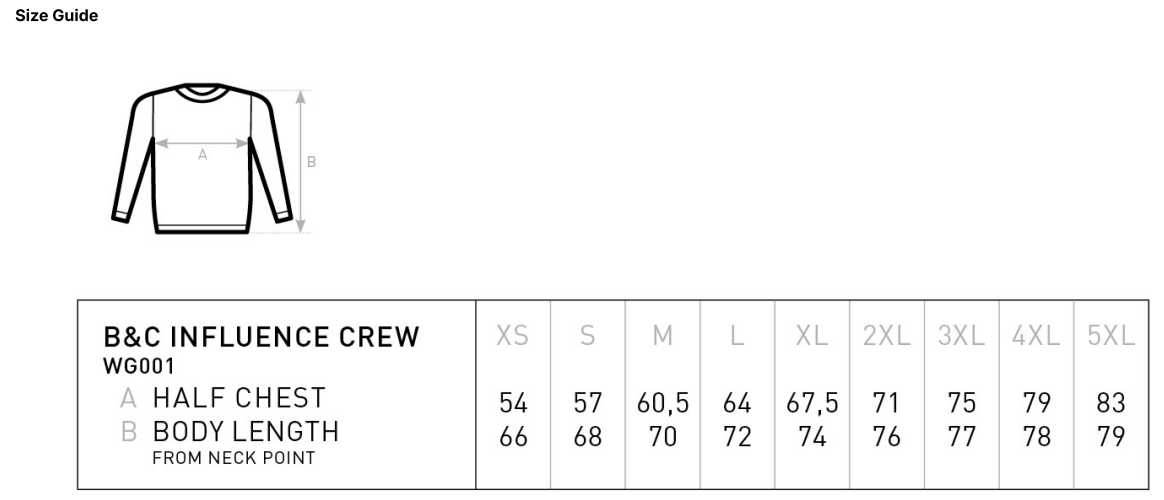The height and width of the screenshot is (500, 1164).
Task: Select the XL size column header
Action: 812,336
